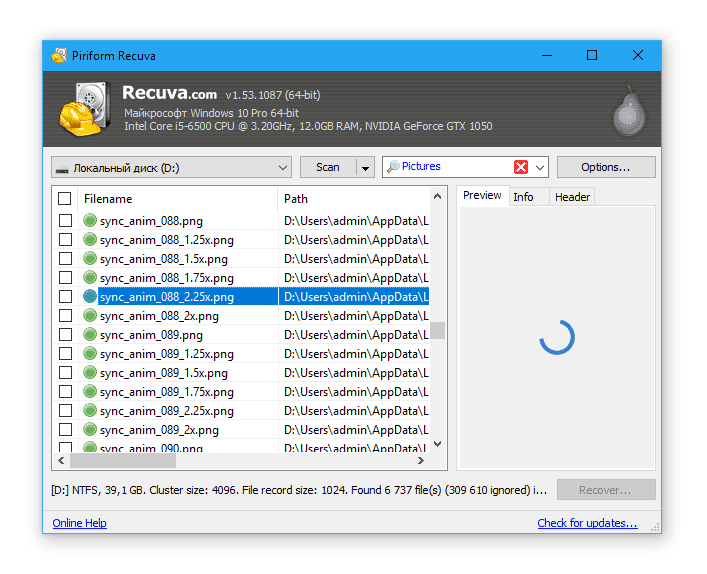This screenshot has height=574, width=707.
Task: Click green status dot for sync_anim_088_1.5x.png
Action: (x=90, y=258)
